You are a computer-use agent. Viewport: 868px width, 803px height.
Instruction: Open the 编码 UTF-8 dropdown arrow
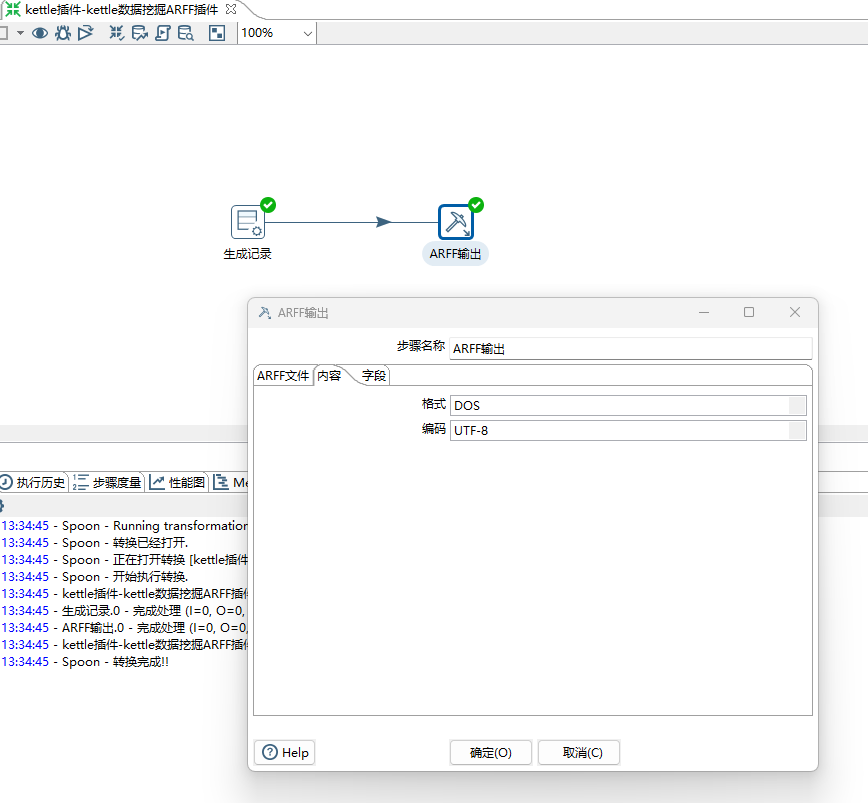797,431
